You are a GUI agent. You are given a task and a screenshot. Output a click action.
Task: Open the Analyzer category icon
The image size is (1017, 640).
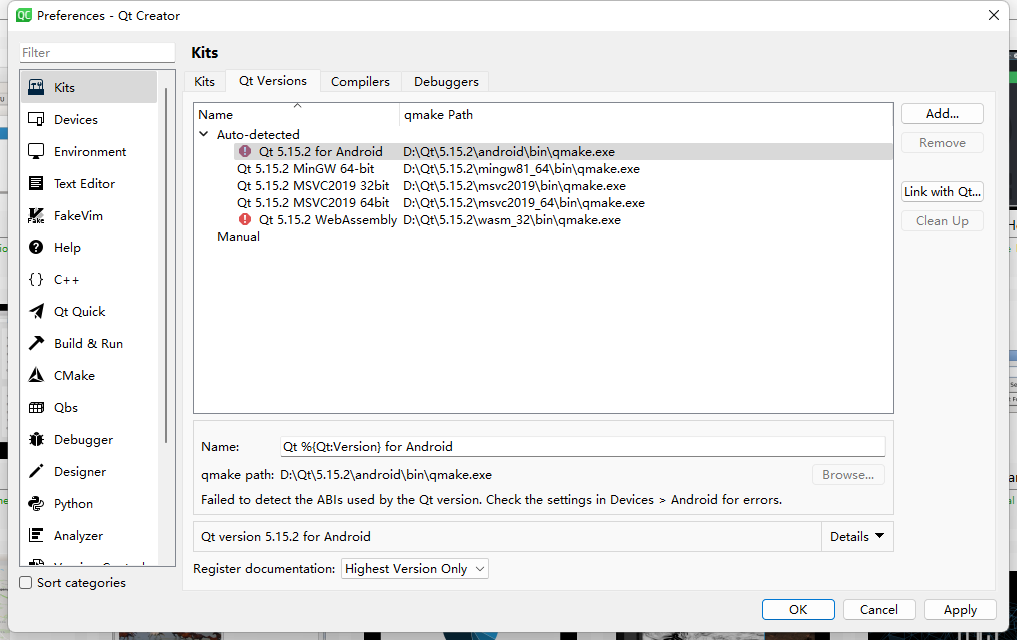pyautogui.click(x=36, y=535)
